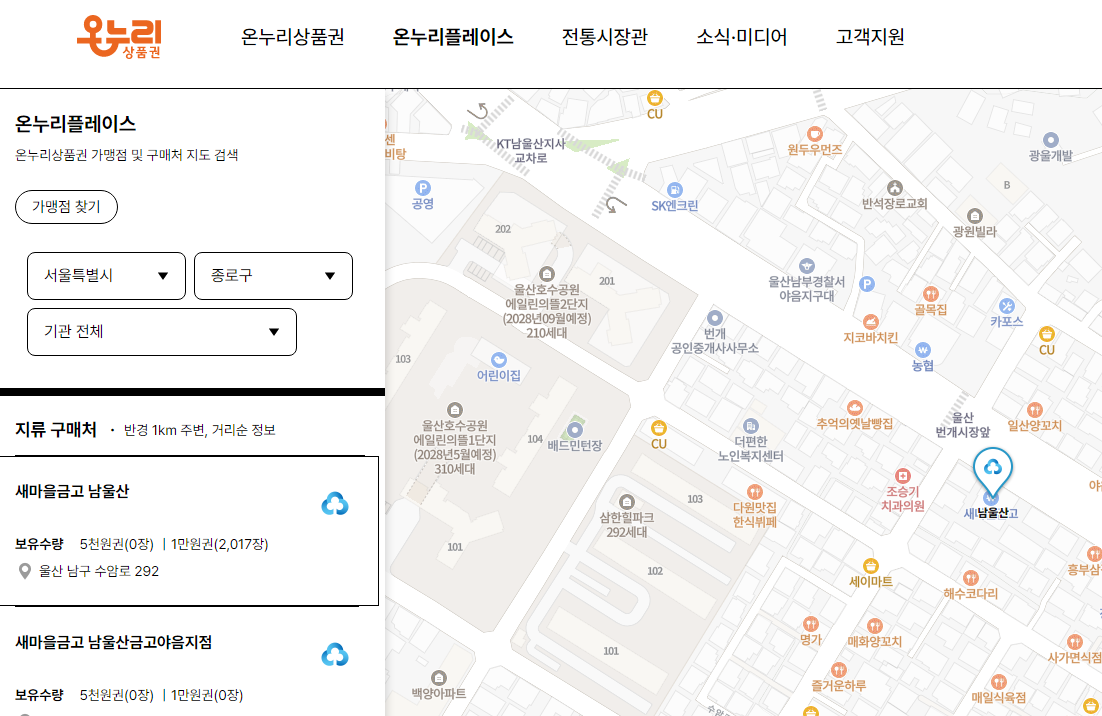
Task: Click the 농협 bank icon
Action: click(923, 350)
